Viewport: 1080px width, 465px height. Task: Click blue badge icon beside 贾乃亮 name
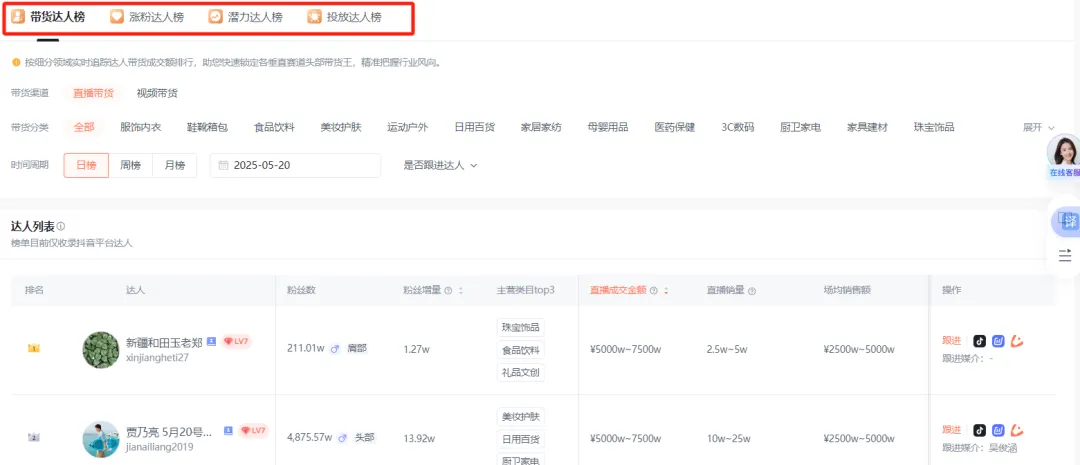pos(228,431)
